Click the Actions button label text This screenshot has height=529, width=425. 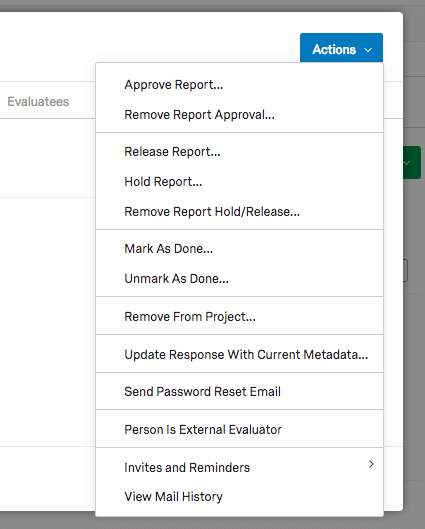(334, 50)
